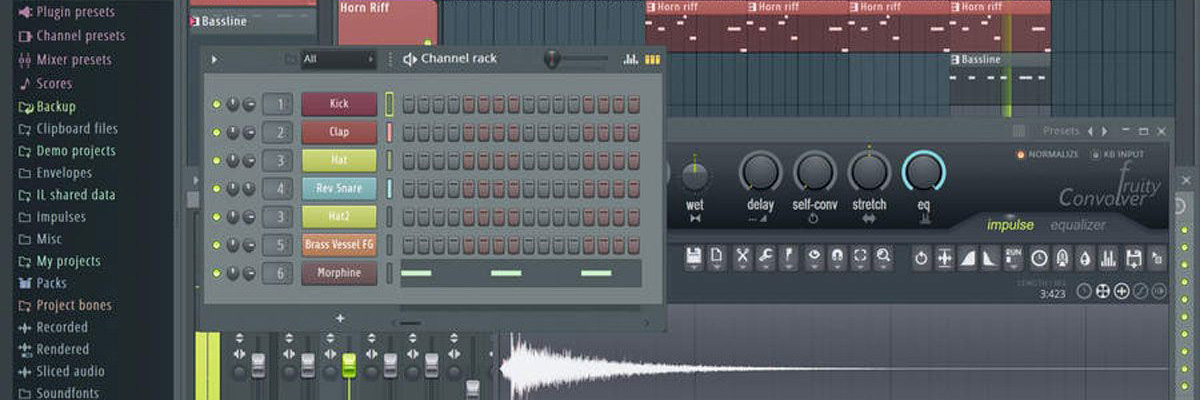1200x400 pixels.
Task: Click the speaker icon beside Channel rack title
Action: 409,59
